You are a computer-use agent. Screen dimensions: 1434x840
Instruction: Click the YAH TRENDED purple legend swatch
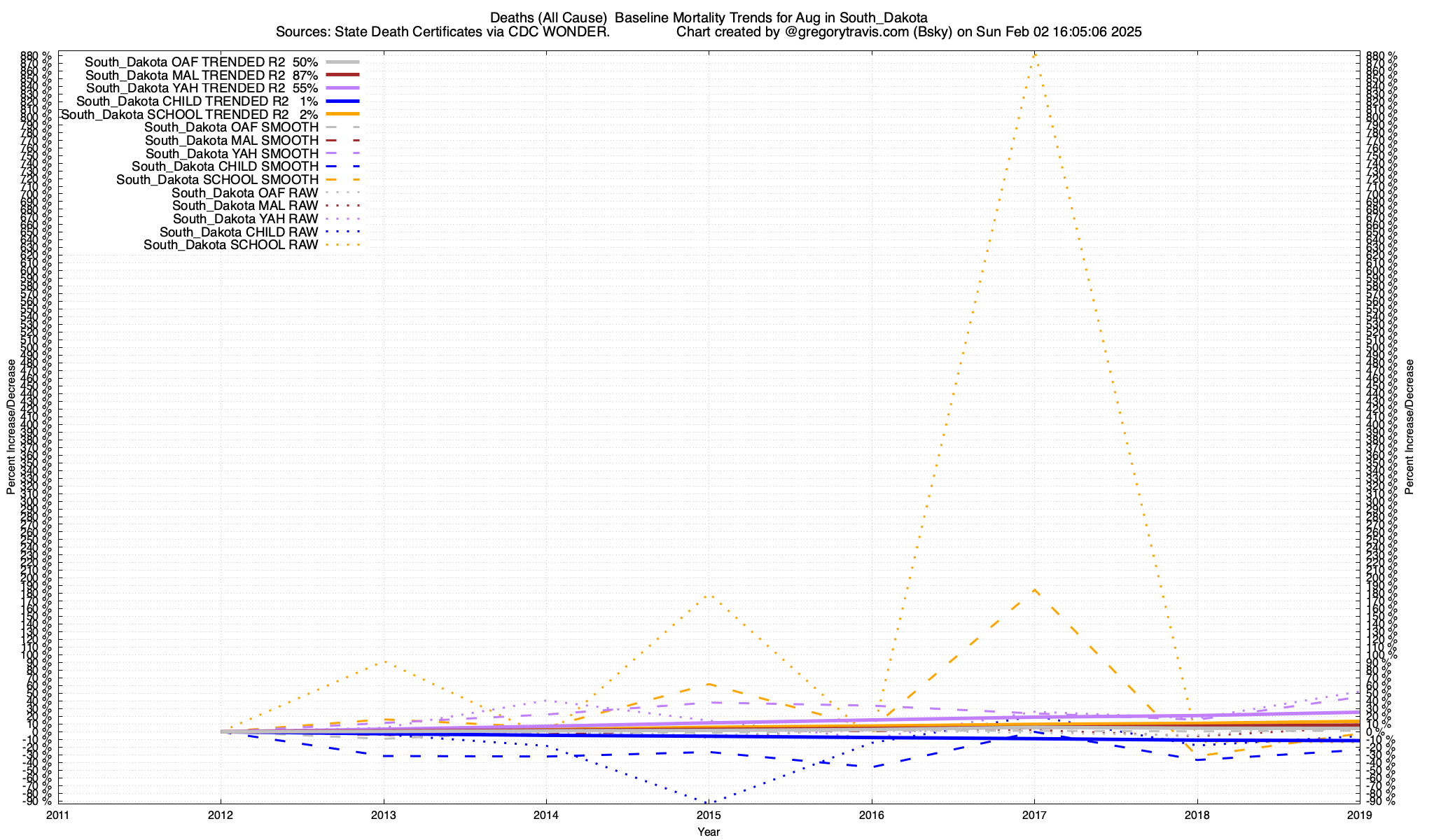point(342,88)
